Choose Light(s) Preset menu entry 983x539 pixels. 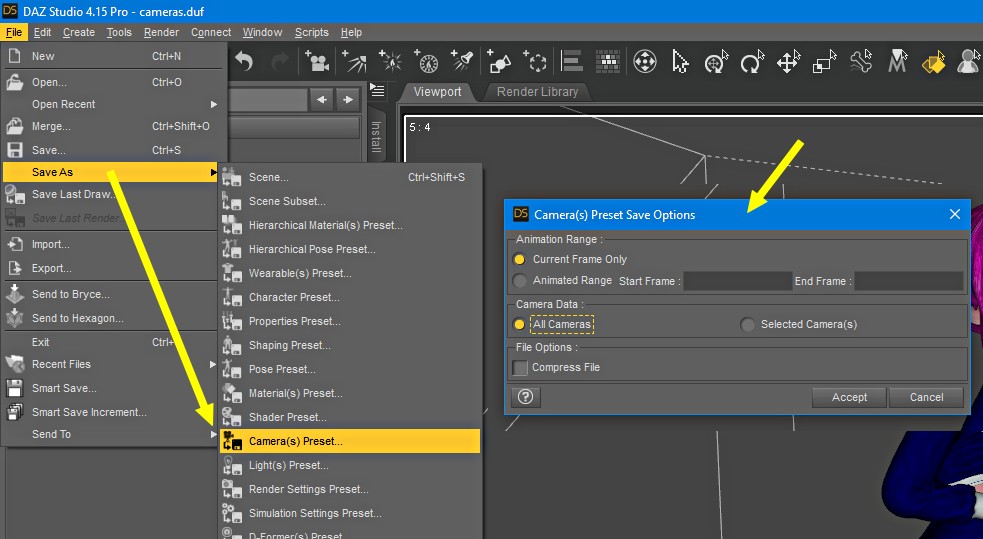tap(350, 465)
